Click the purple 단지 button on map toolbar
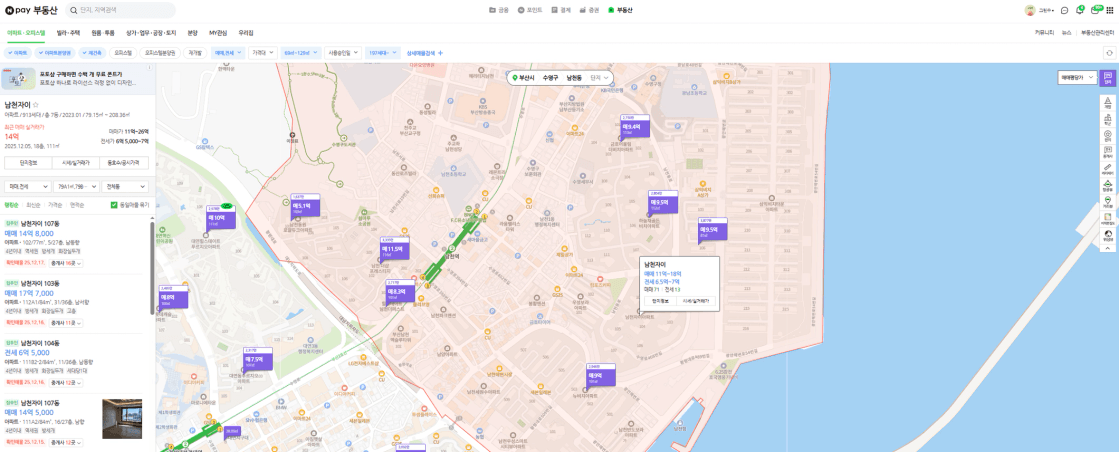The image size is (1119, 452). pyautogui.click(x=1107, y=77)
